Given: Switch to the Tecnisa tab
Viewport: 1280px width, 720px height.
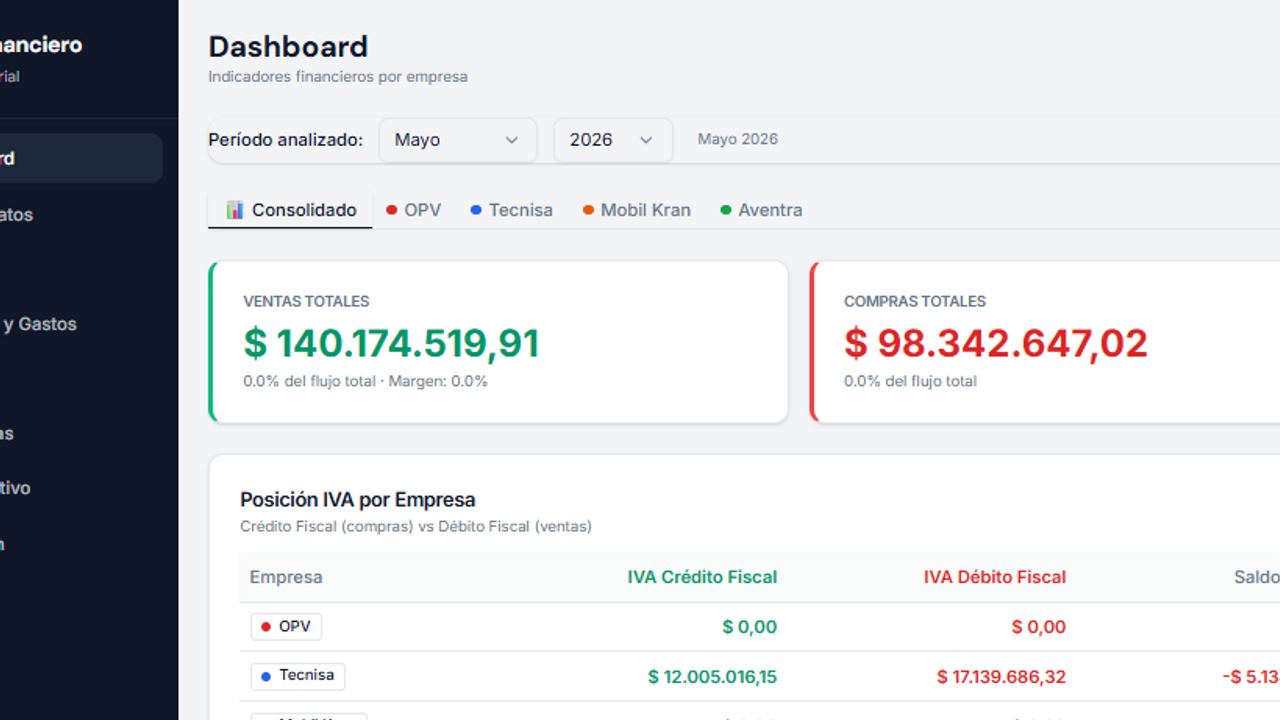Looking at the screenshot, I should [511, 210].
